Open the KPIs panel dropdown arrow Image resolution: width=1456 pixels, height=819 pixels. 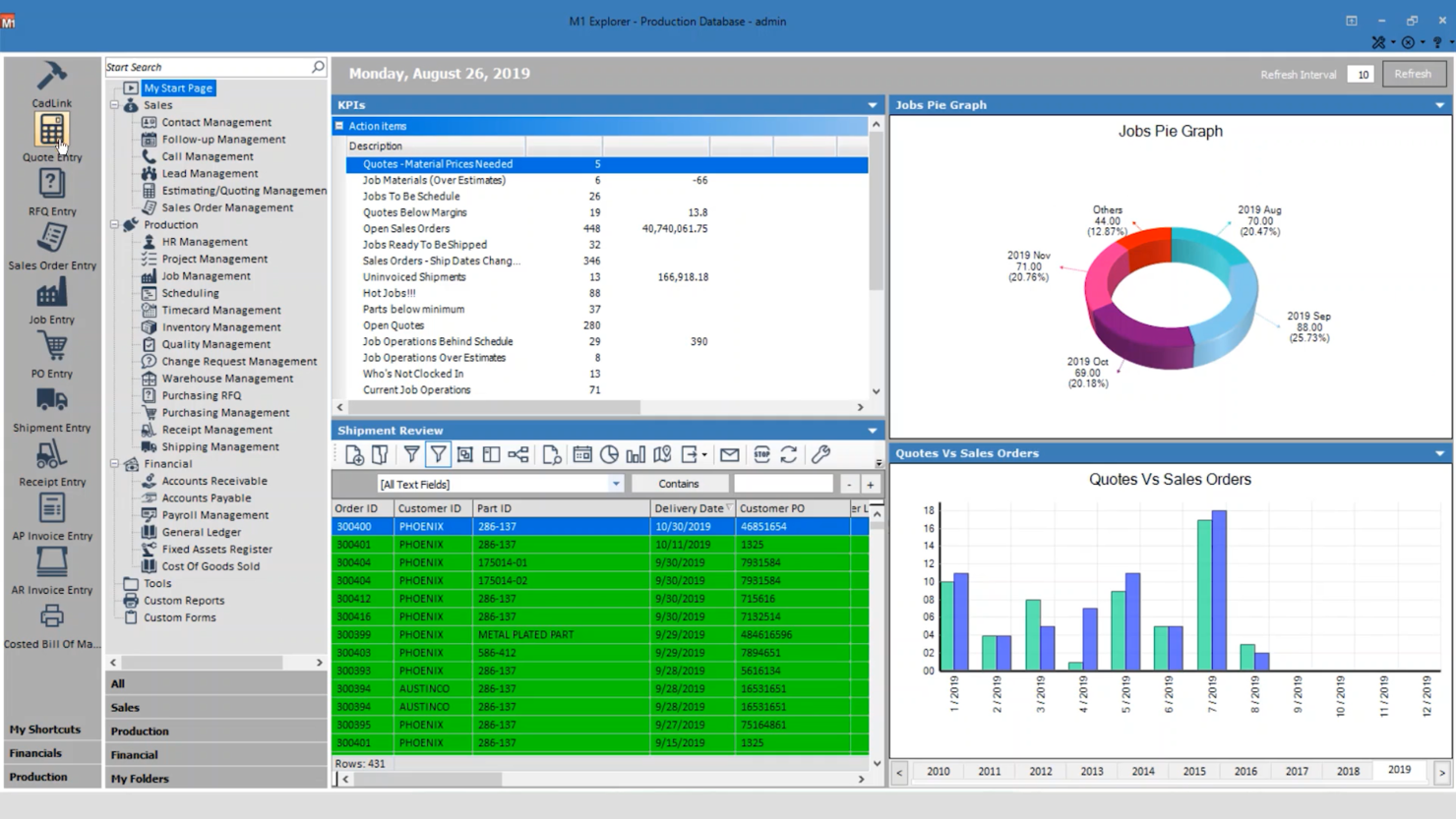point(872,105)
